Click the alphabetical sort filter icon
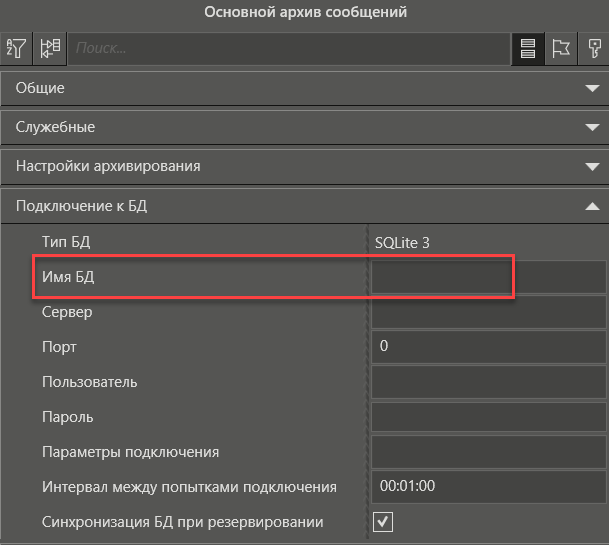The image size is (609, 545). coord(16,49)
